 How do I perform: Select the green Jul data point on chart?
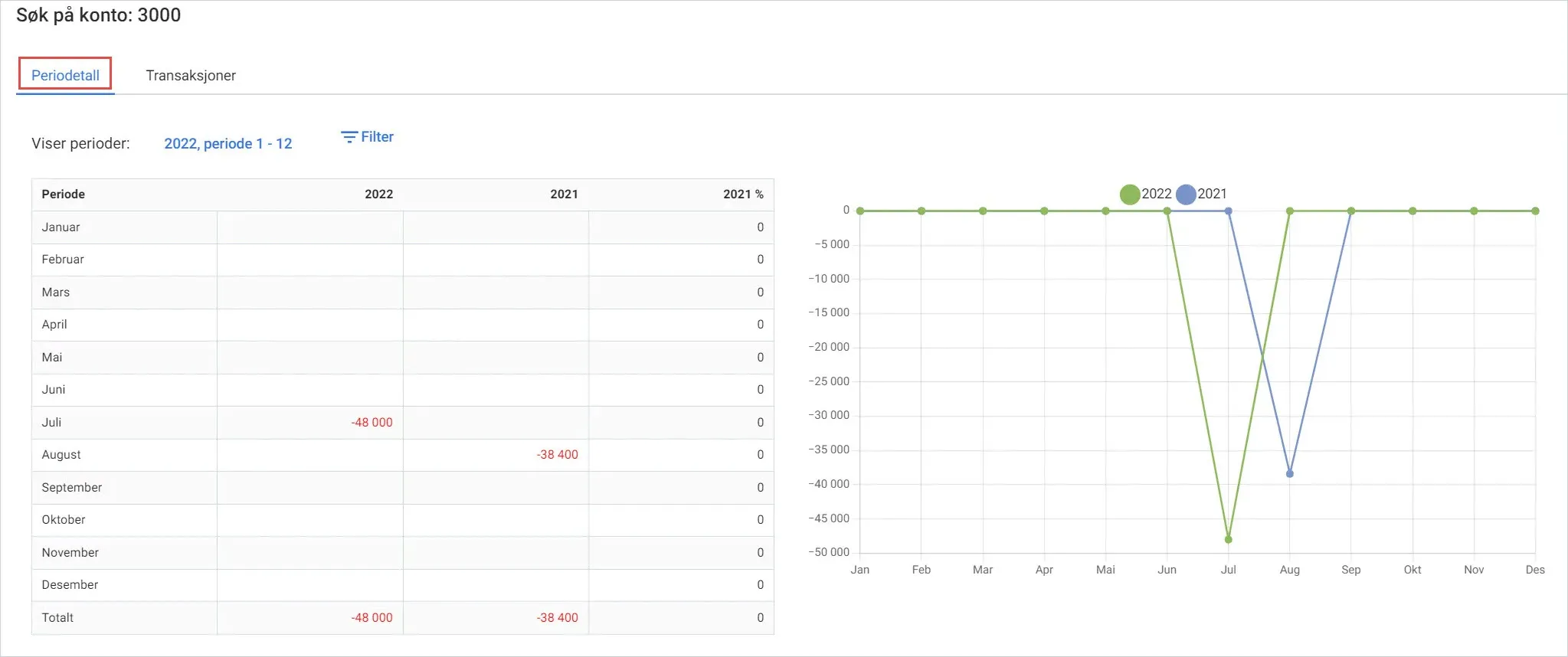[x=1228, y=539]
